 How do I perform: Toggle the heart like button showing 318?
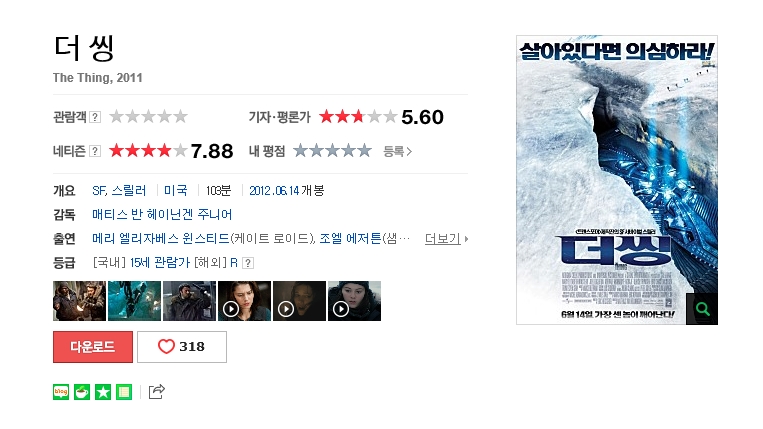click(182, 347)
